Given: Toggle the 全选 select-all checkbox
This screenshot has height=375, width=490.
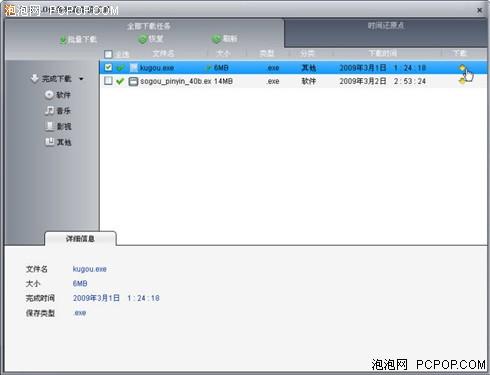Looking at the screenshot, I should pos(108,54).
